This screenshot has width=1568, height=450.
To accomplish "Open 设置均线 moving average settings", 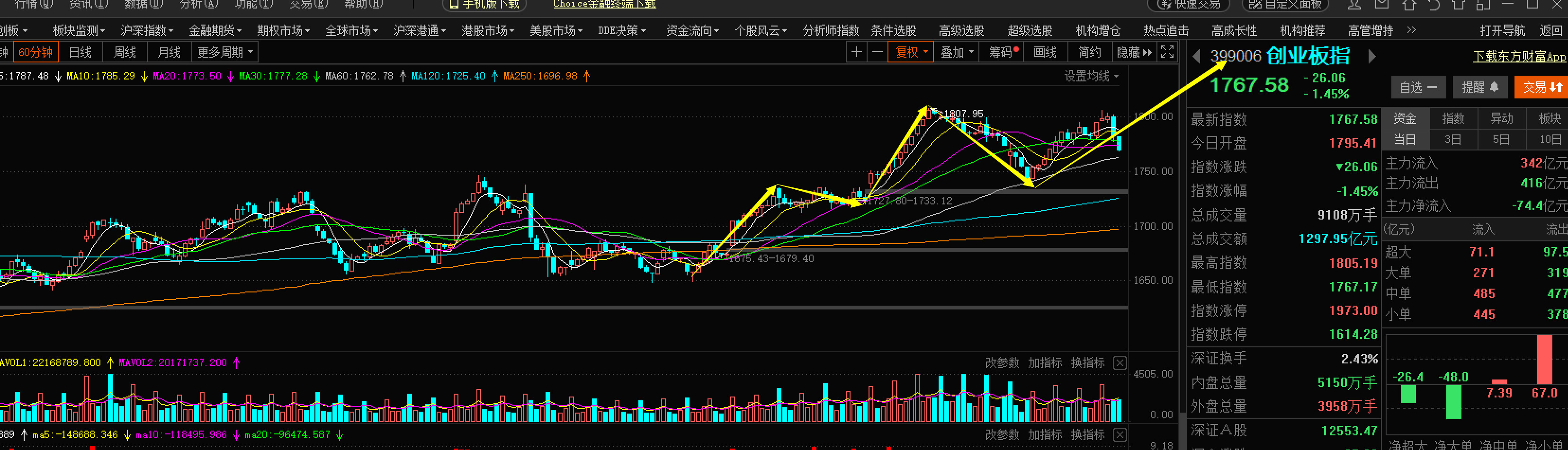I will (x=1091, y=76).
